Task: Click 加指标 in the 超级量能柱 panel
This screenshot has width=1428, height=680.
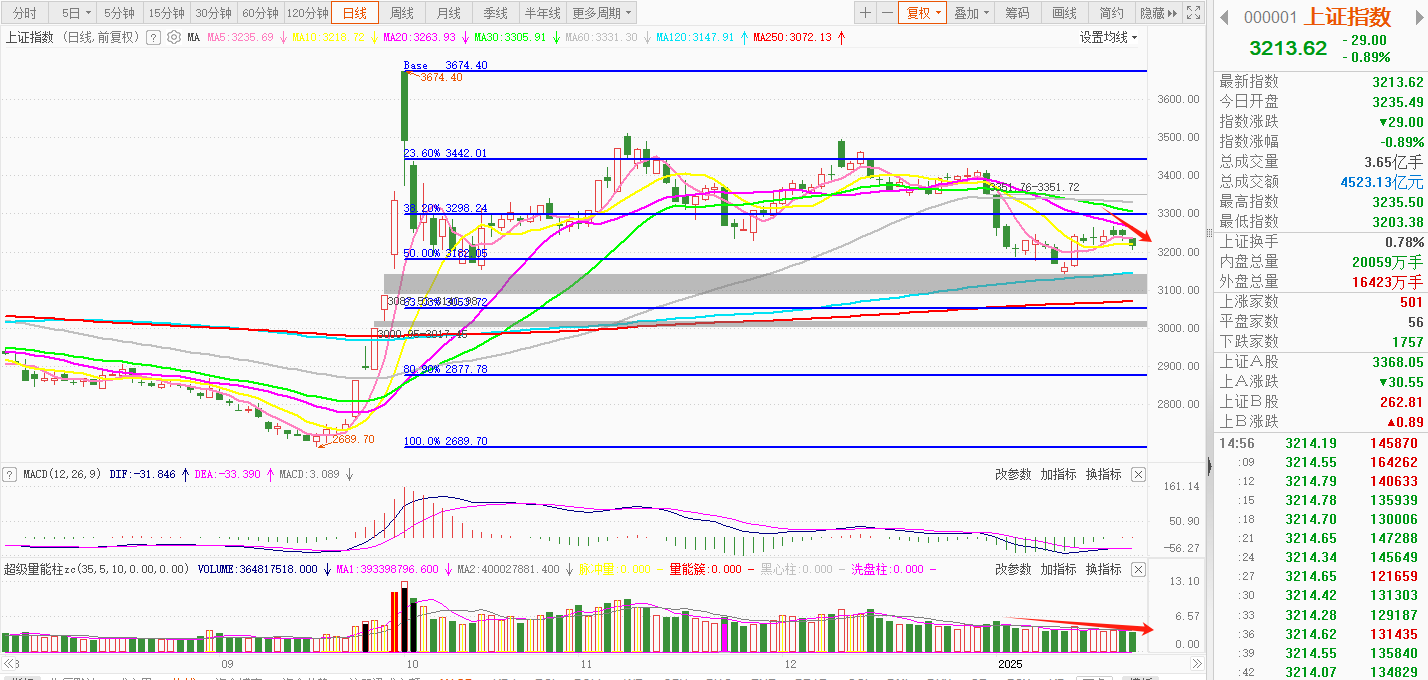Action: (1058, 569)
